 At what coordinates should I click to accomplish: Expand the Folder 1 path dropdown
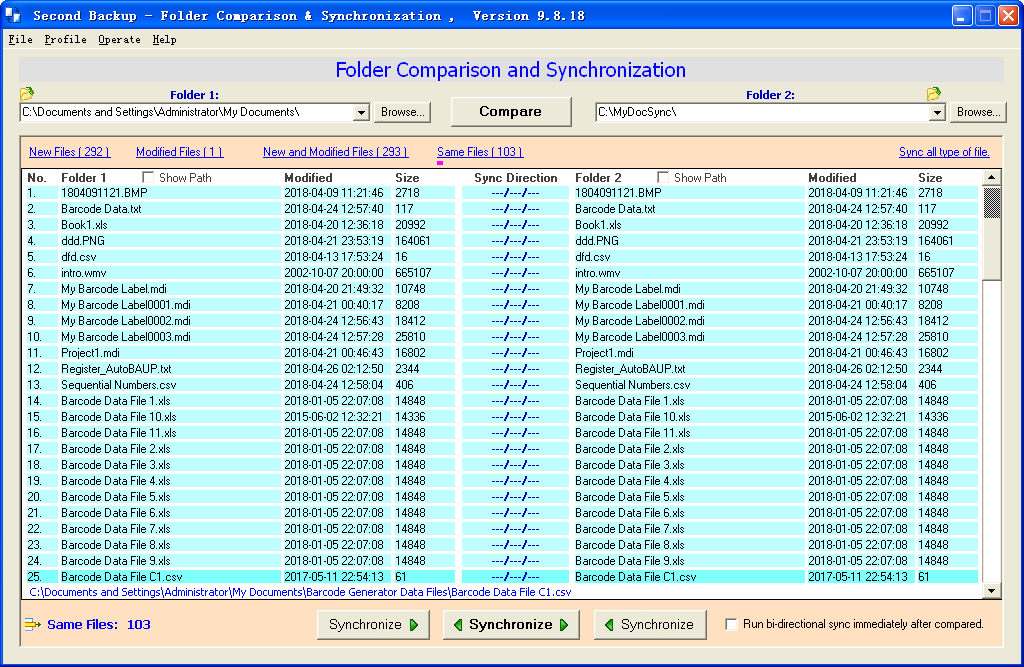[x=362, y=112]
